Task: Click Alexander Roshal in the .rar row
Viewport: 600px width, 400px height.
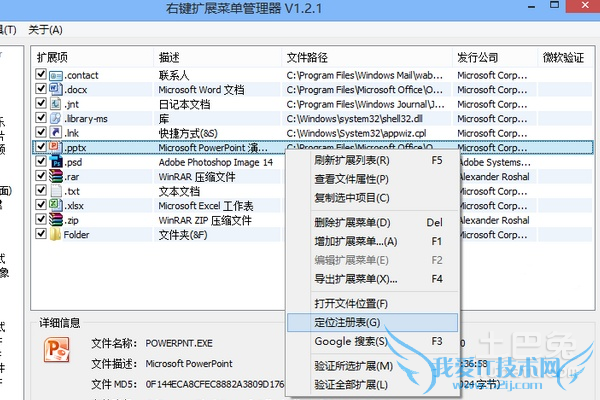Action: point(494,177)
